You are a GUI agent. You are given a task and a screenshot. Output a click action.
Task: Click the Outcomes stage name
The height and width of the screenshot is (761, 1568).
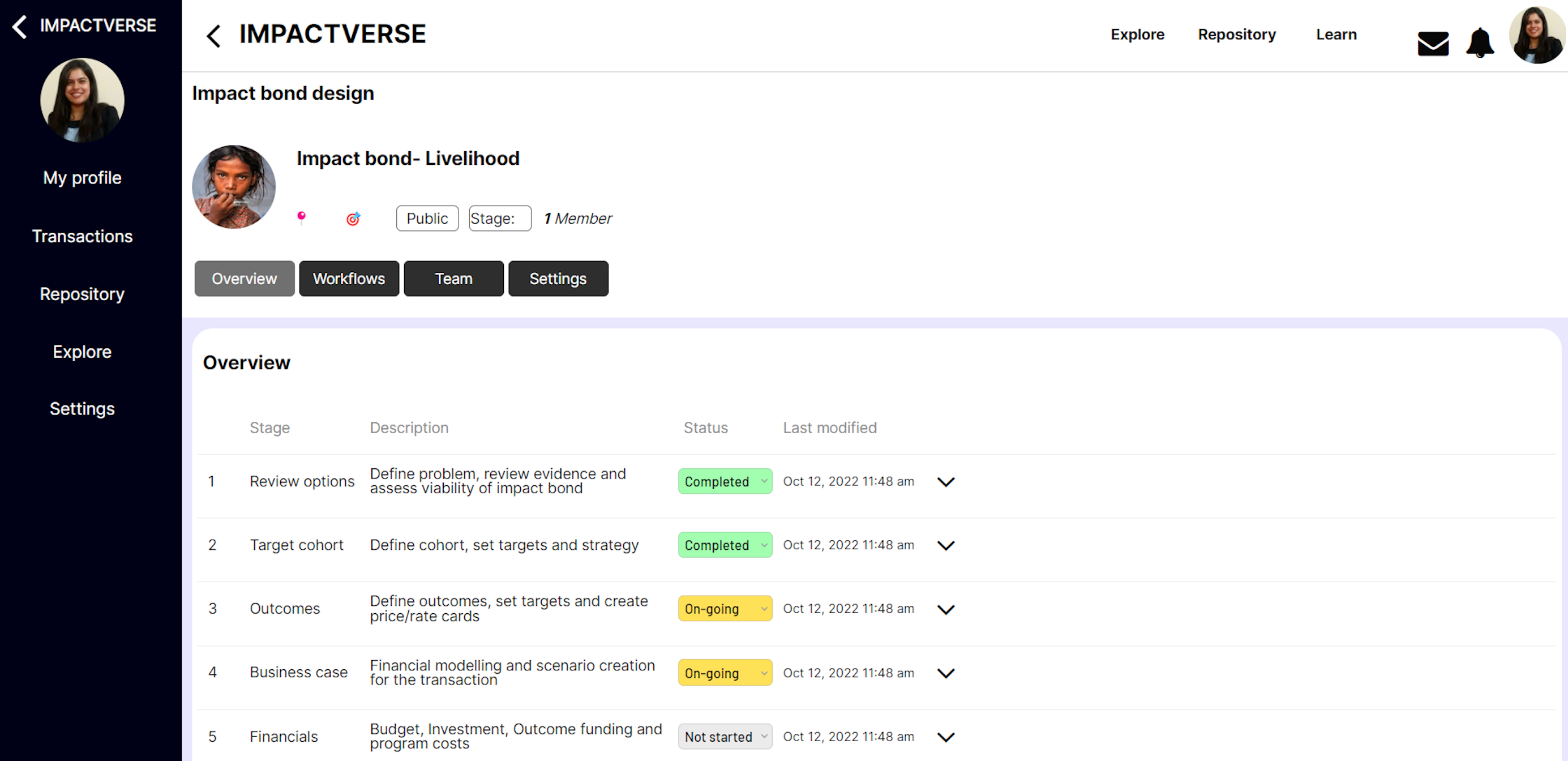284,609
